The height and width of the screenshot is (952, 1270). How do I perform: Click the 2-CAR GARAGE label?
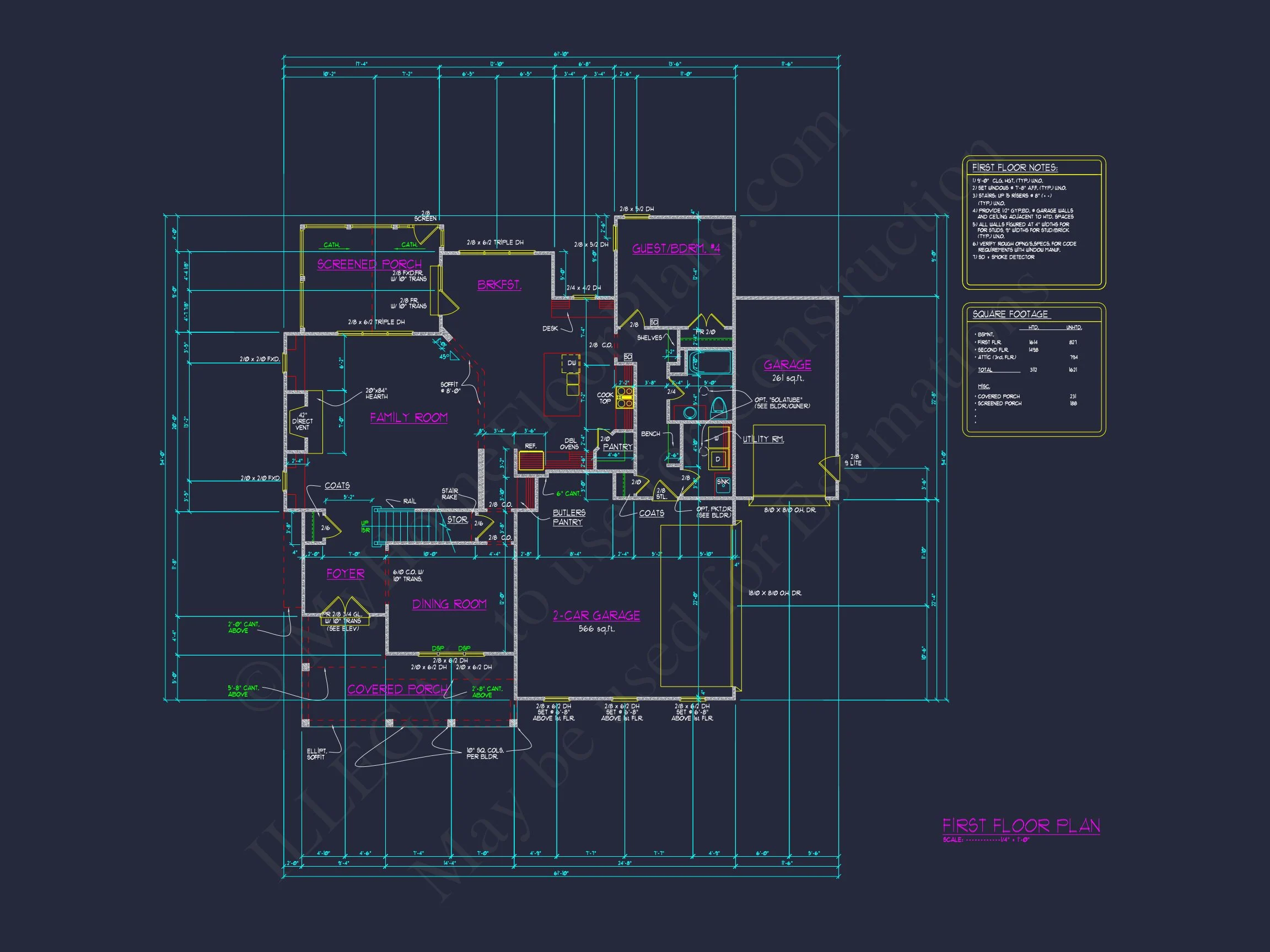pyautogui.click(x=596, y=616)
